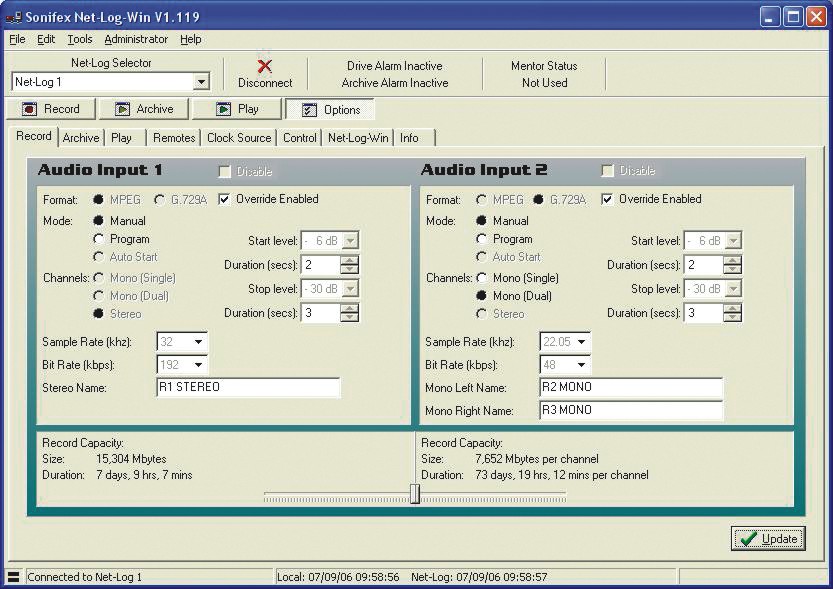Viewport: 833px width, 589px height.
Task: Click the Sonifex title bar app icon
Action: coord(13,18)
